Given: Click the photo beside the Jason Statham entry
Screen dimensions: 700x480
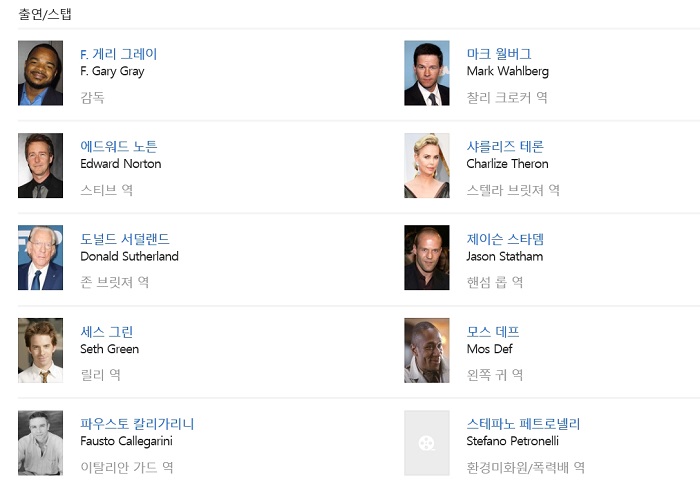Looking at the screenshot, I should (426, 258).
